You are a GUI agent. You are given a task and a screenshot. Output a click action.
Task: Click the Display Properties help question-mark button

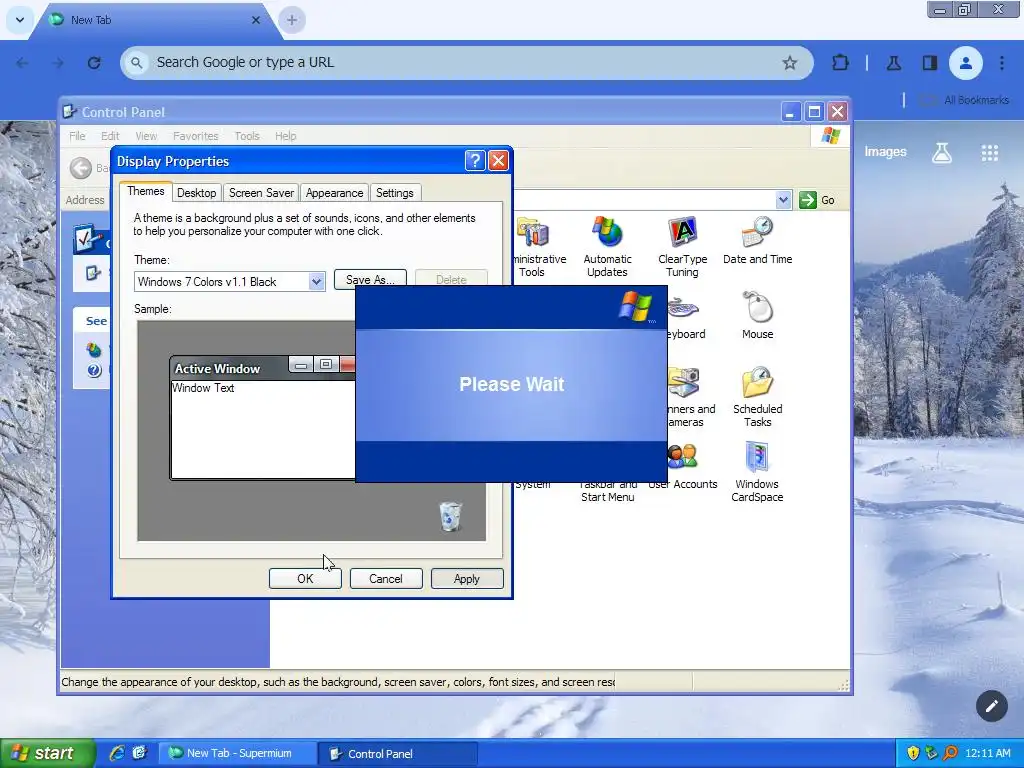[475, 161]
